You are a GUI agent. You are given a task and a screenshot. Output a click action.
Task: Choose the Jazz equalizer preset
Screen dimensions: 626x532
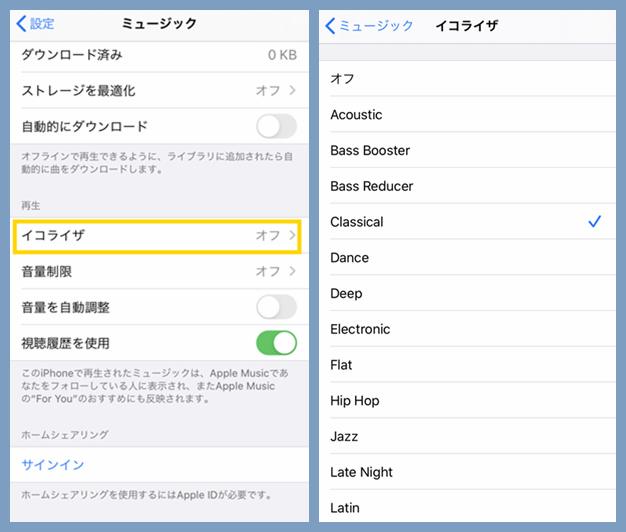[x=467, y=436]
